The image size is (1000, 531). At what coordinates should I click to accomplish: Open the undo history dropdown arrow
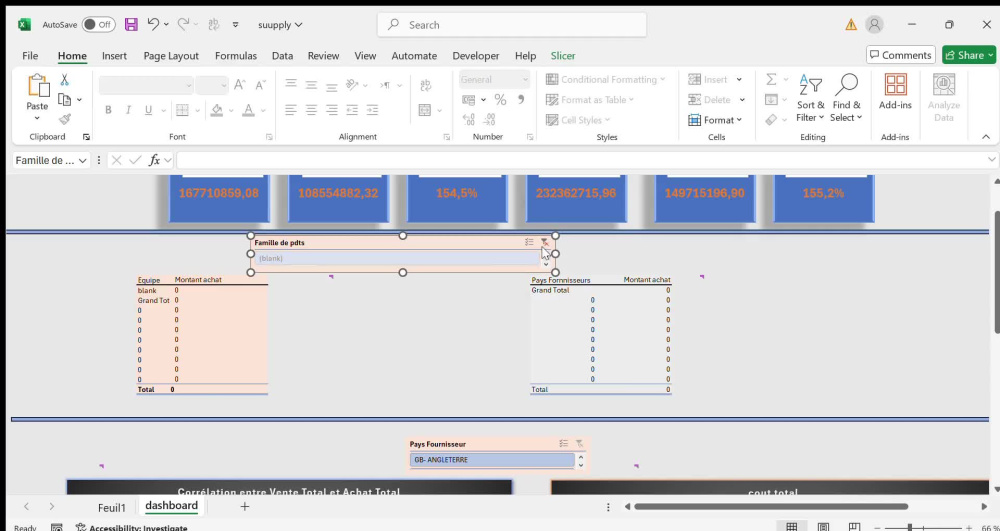(x=166, y=25)
